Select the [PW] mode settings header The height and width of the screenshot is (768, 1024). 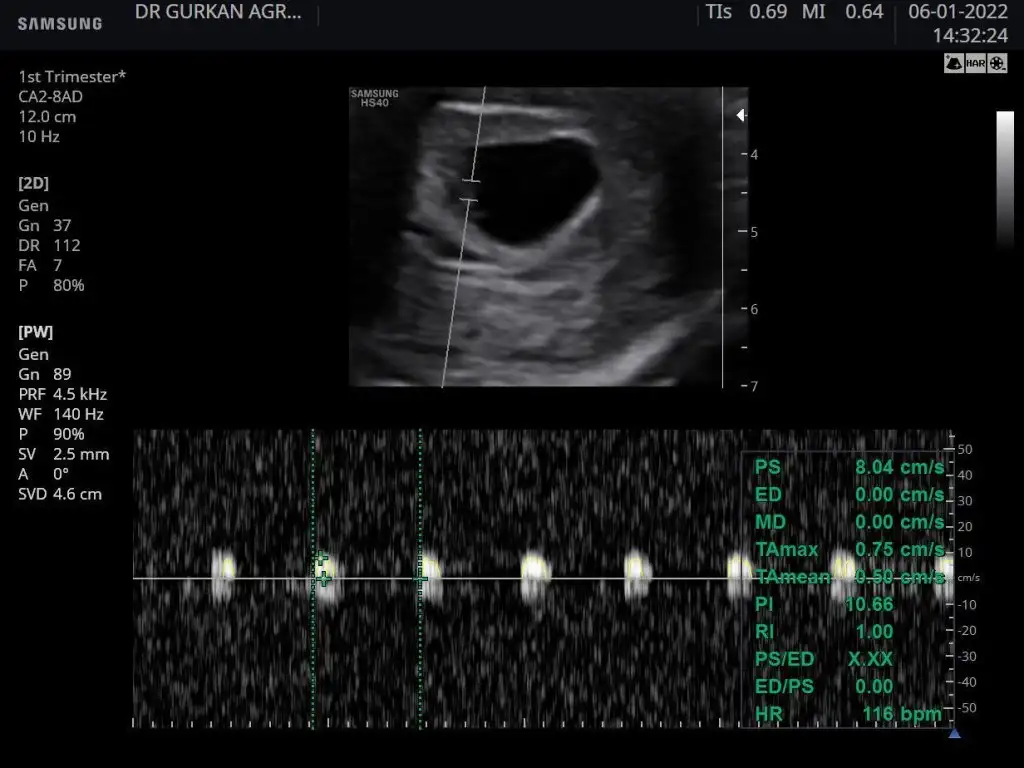(35, 332)
